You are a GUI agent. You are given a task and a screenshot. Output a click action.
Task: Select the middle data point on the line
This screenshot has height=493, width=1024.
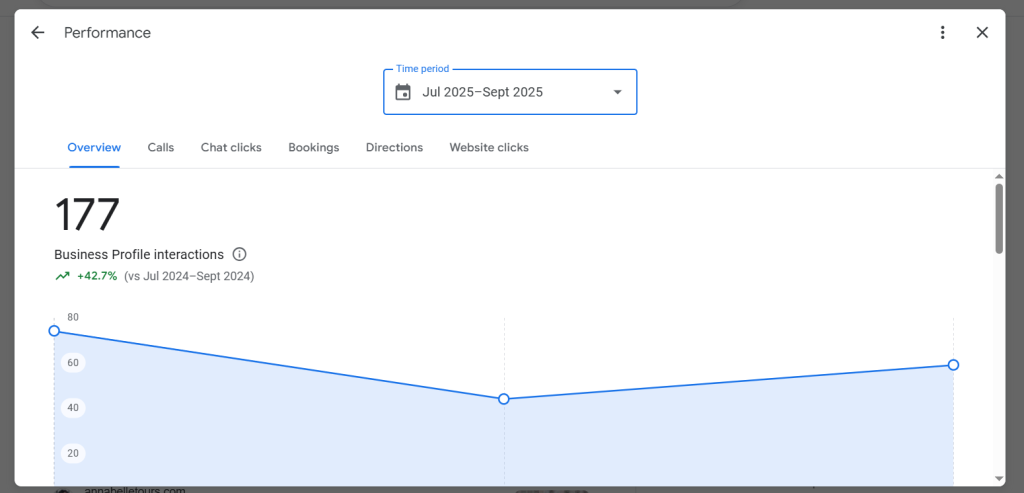point(504,399)
